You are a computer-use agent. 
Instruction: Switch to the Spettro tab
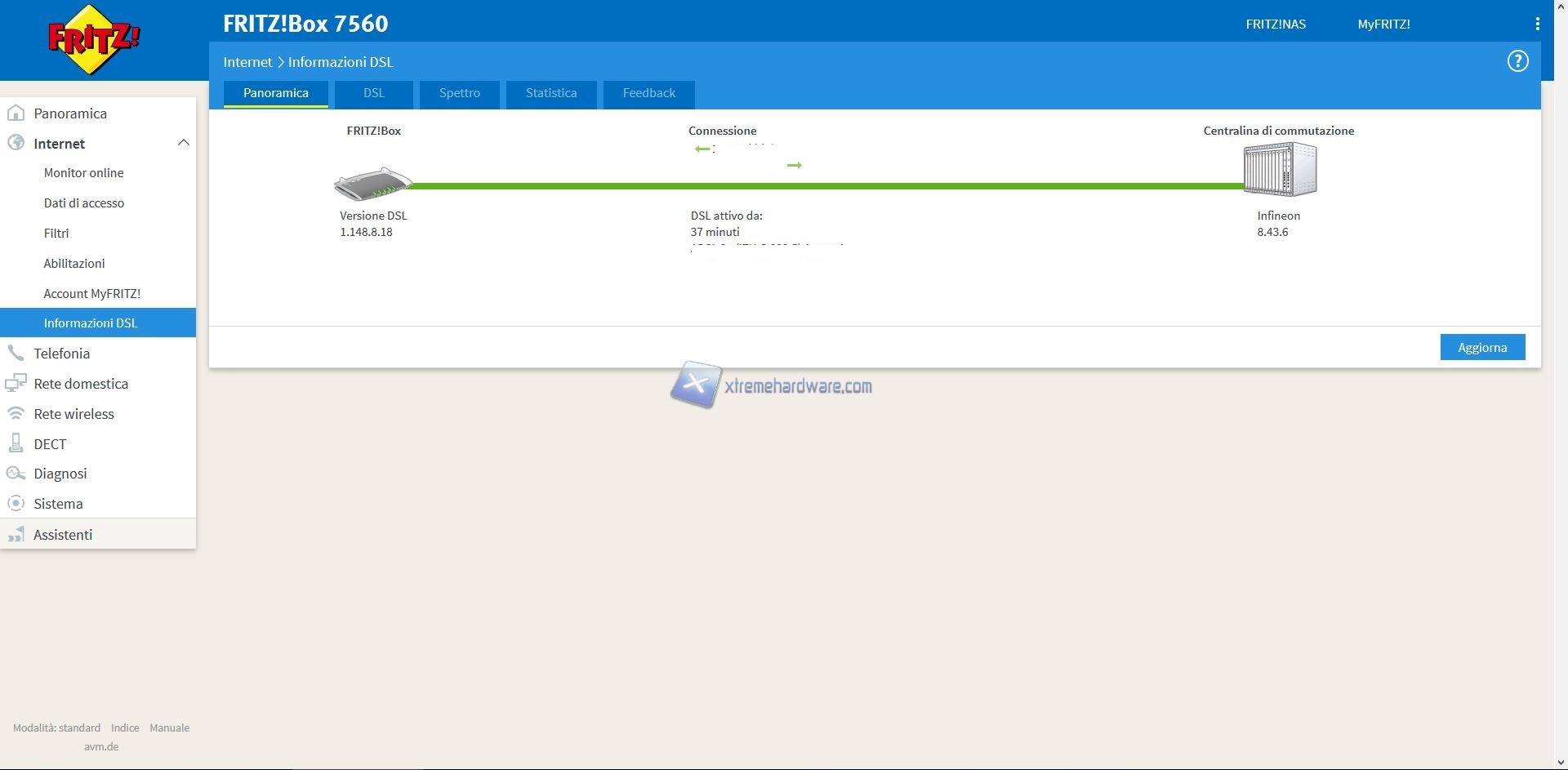pyautogui.click(x=459, y=93)
